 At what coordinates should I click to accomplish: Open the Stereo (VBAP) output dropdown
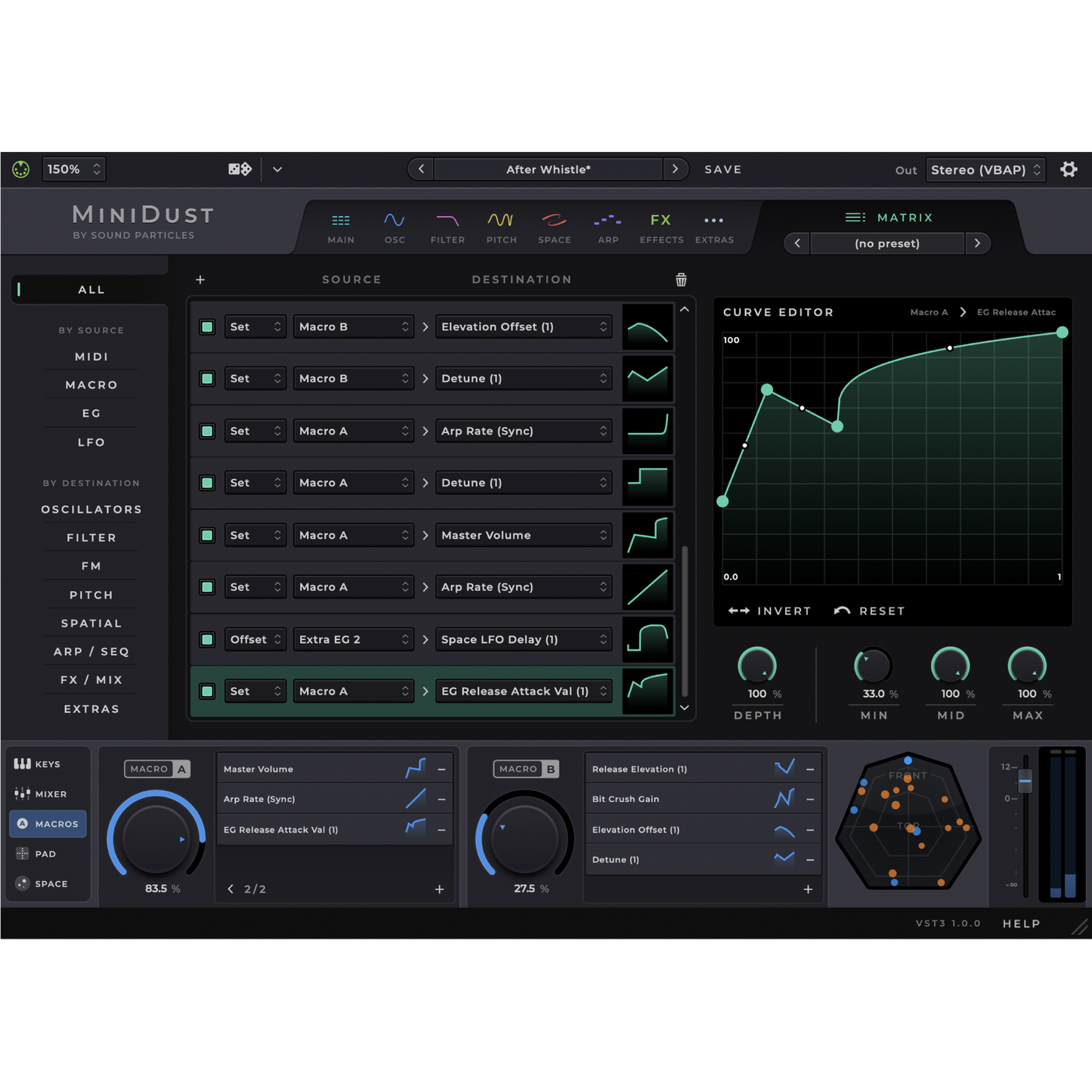pos(985,170)
